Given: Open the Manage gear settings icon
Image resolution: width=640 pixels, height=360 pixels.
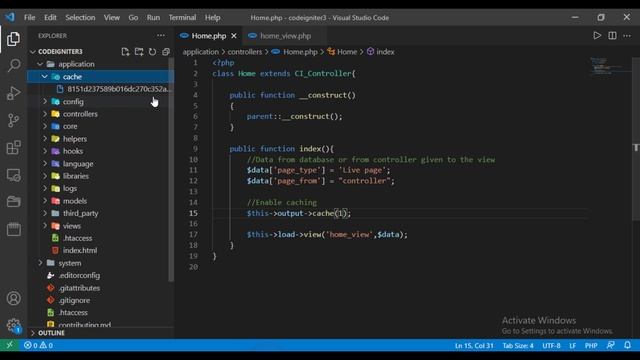Looking at the screenshot, I should point(13,325).
